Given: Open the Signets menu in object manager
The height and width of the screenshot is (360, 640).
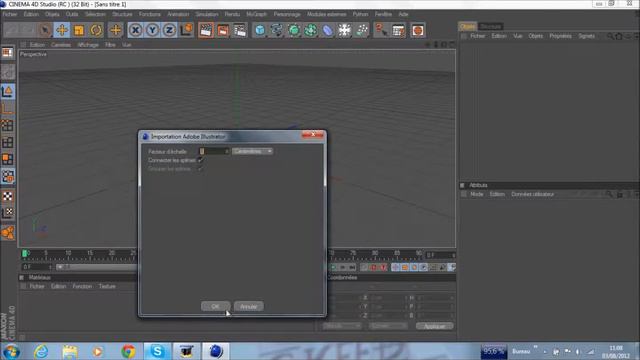Looking at the screenshot, I should click(x=587, y=36).
